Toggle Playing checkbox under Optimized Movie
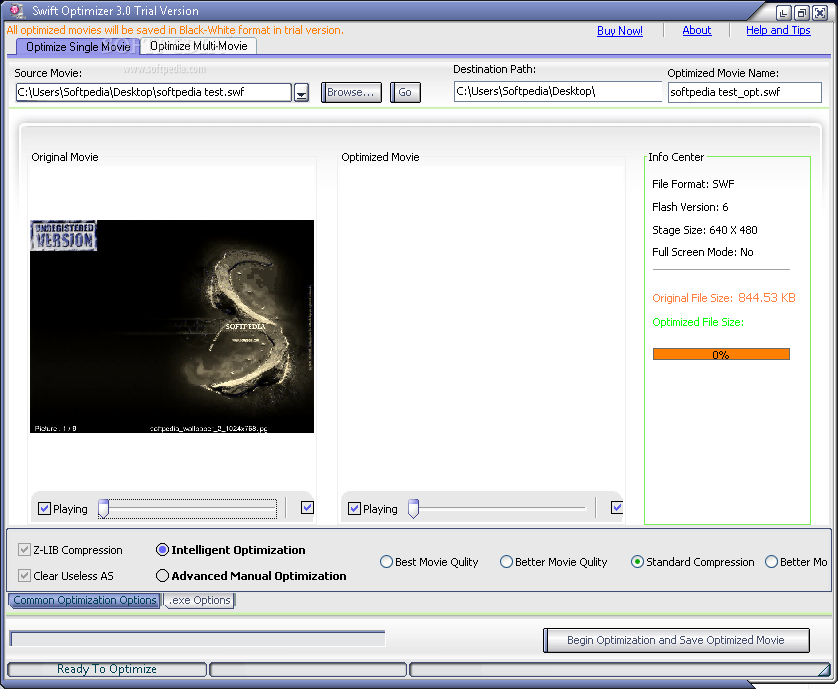 coord(354,508)
